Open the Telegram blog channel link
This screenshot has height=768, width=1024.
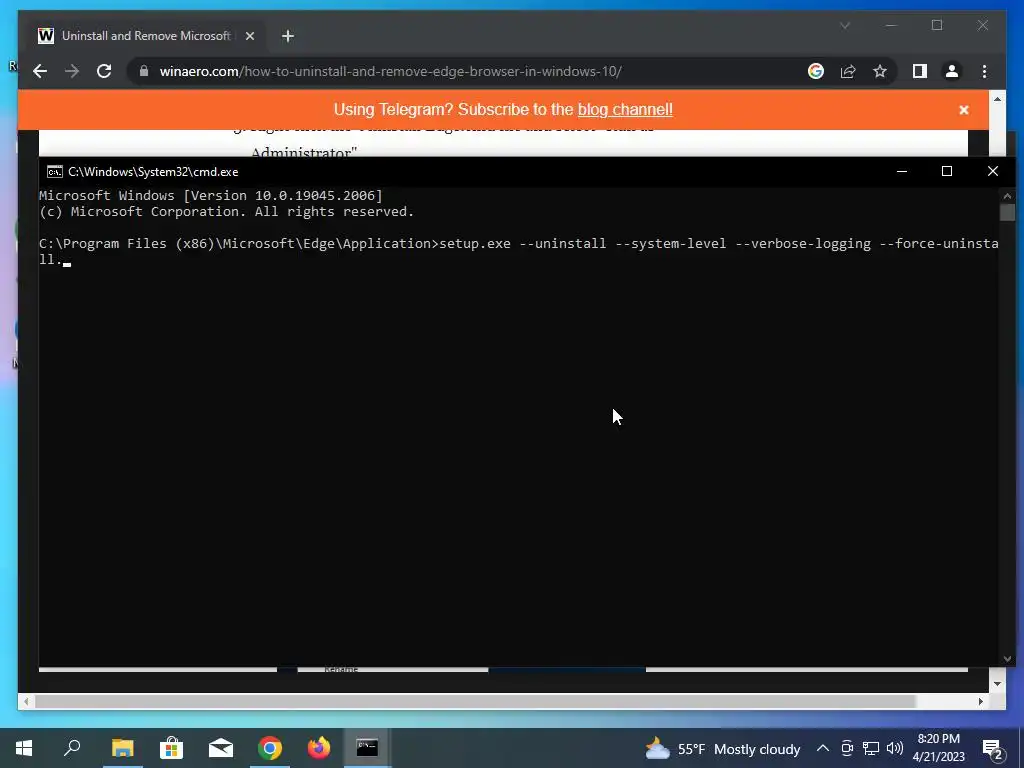coord(625,109)
